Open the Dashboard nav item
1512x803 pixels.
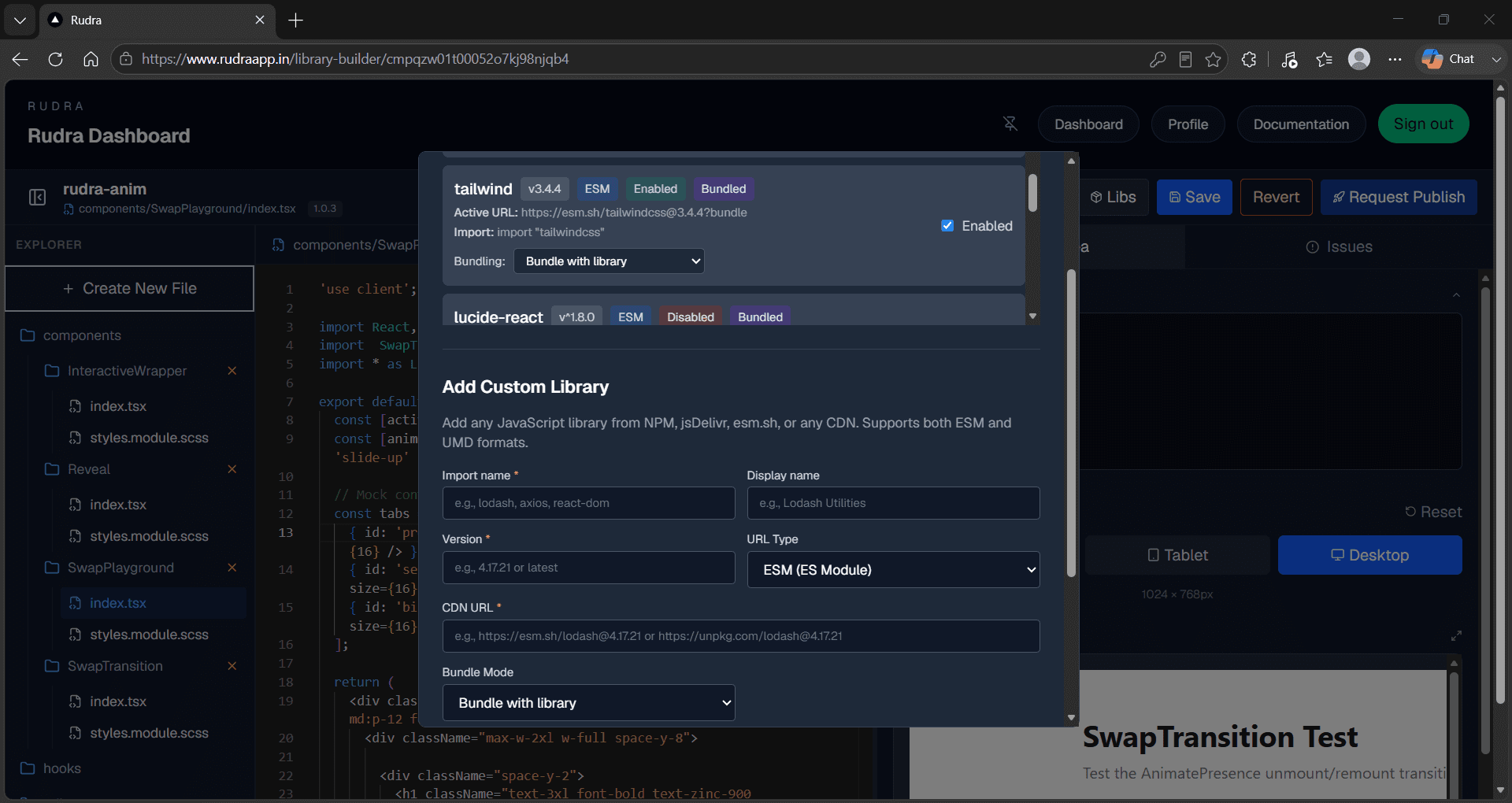tap(1088, 124)
